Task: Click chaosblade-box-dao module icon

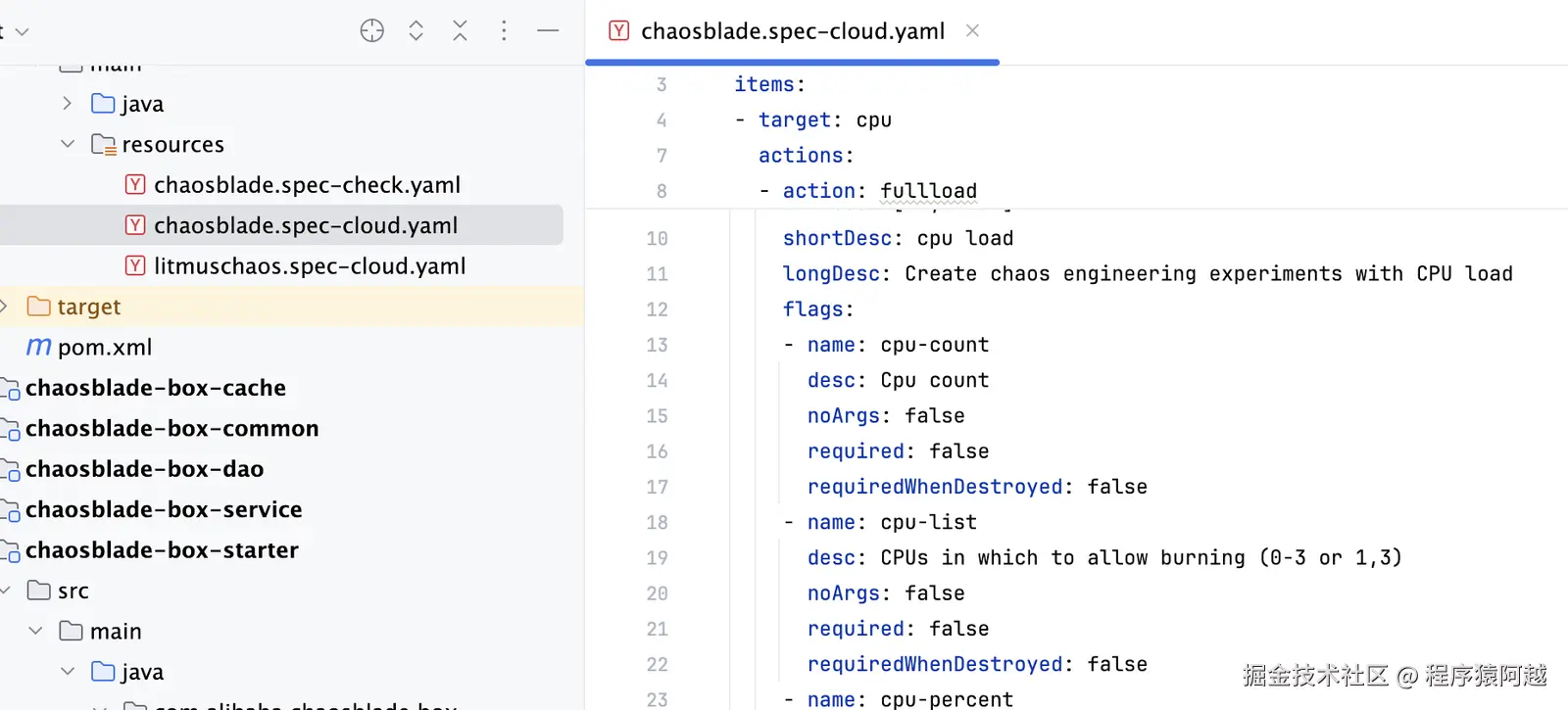Action: [x=10, y=470]
